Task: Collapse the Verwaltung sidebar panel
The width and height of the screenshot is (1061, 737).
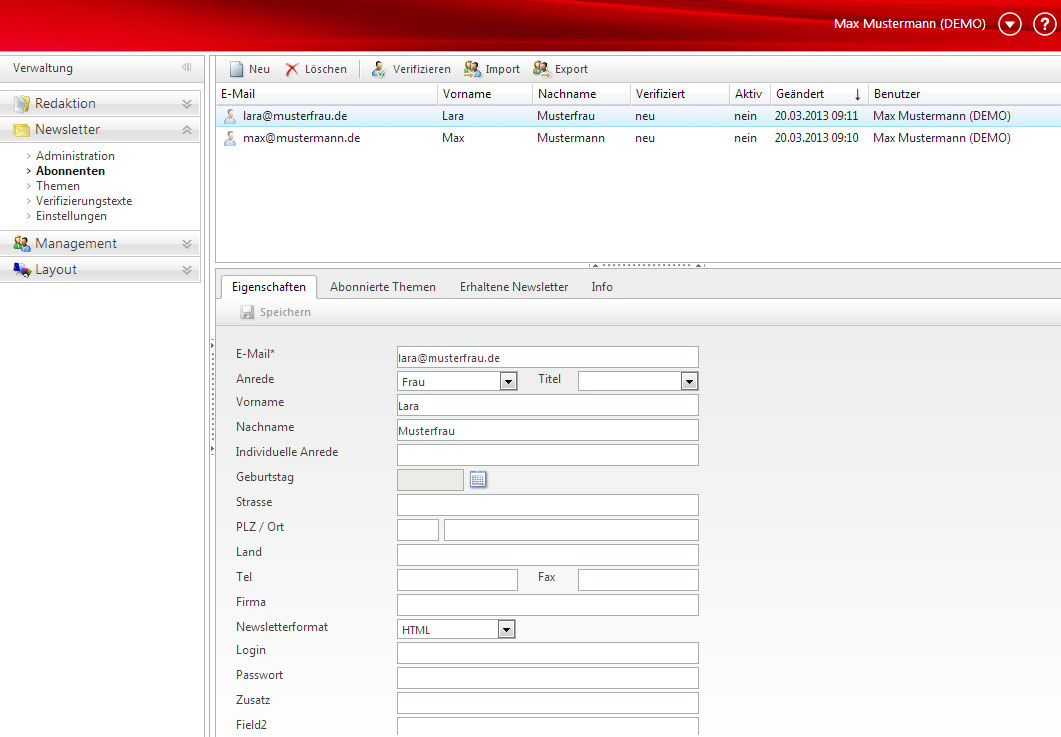Action: click(187, 68)
